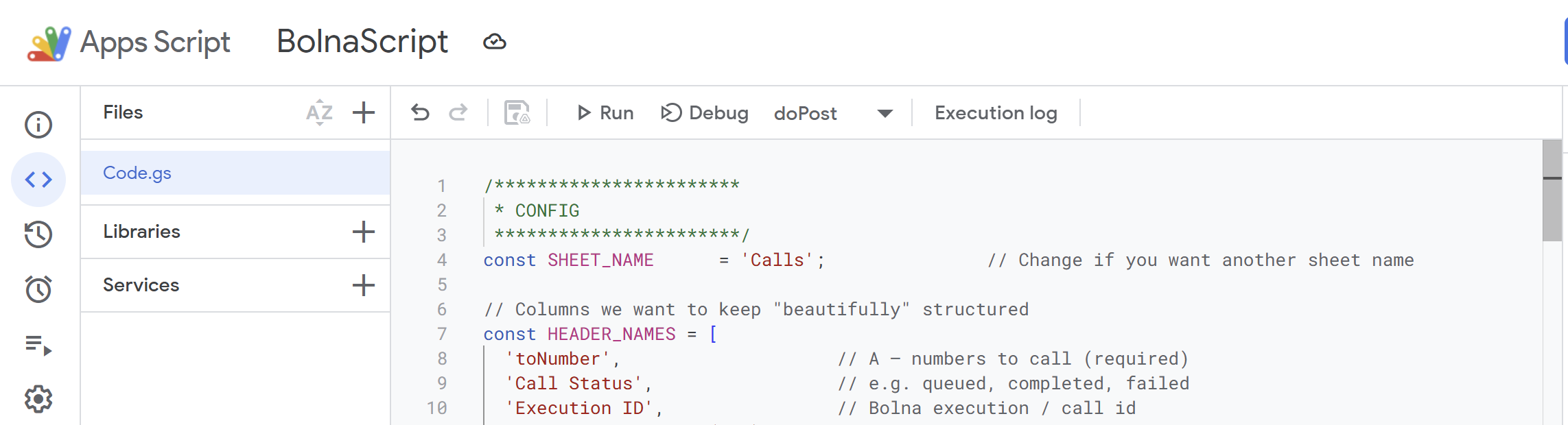Select the Editor code brackets icon
Viewport: 1568px width, 425px height.
coord(38,180)
